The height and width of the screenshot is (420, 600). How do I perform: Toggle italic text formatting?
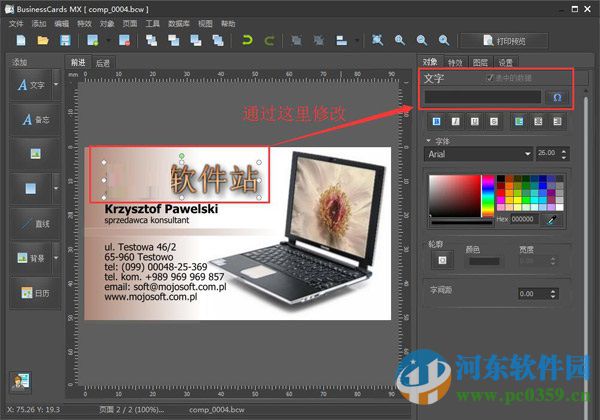pos(455,122)
